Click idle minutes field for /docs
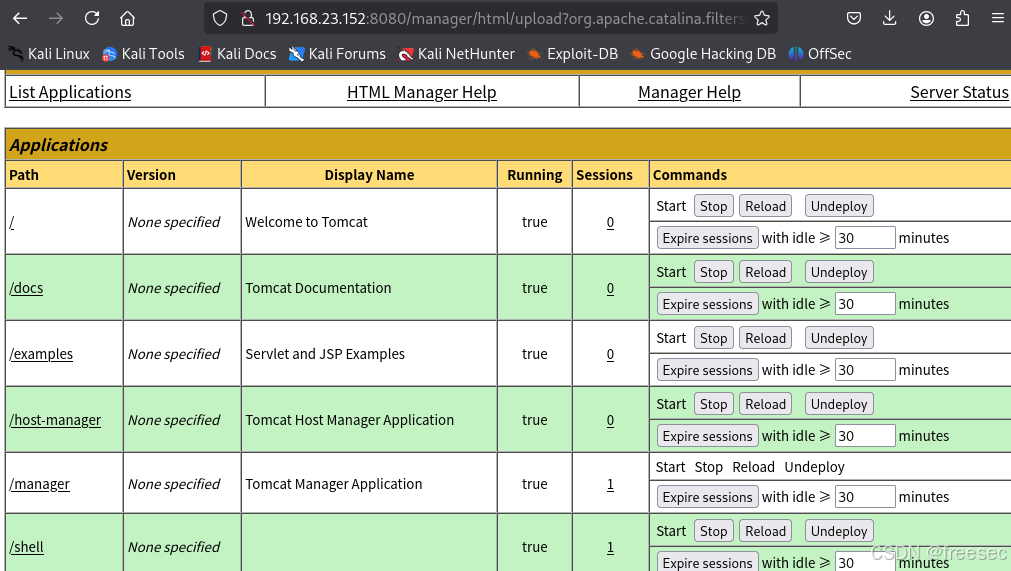This screenshot has width=1011, height=571. [x=865, y=304]
